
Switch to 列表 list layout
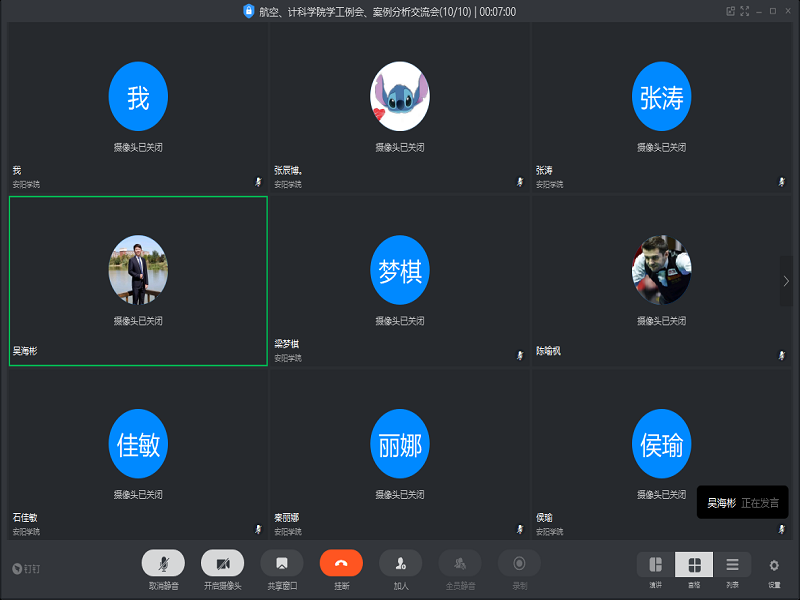732,565
